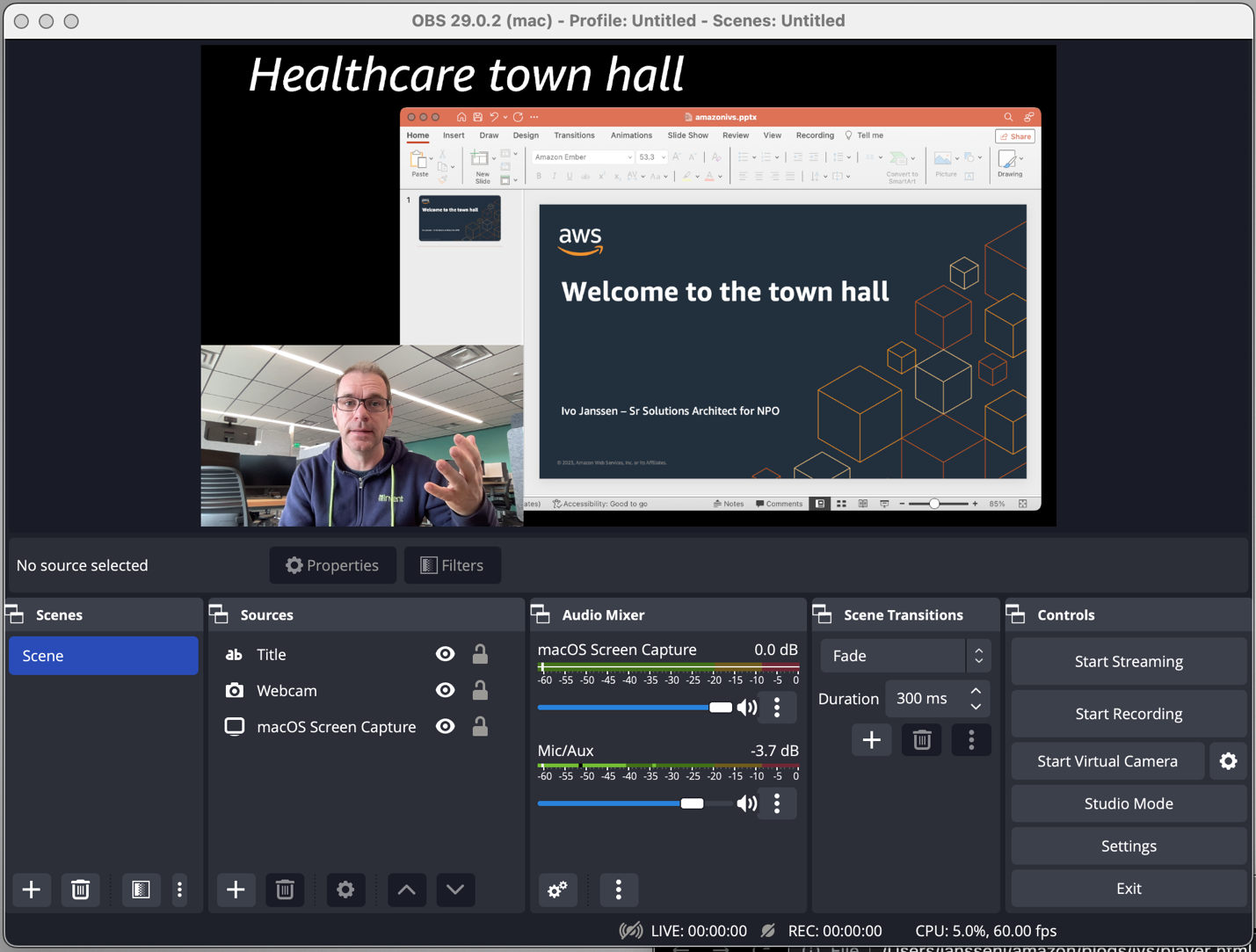Open the Audio Mixer options menu

point(619,890)
